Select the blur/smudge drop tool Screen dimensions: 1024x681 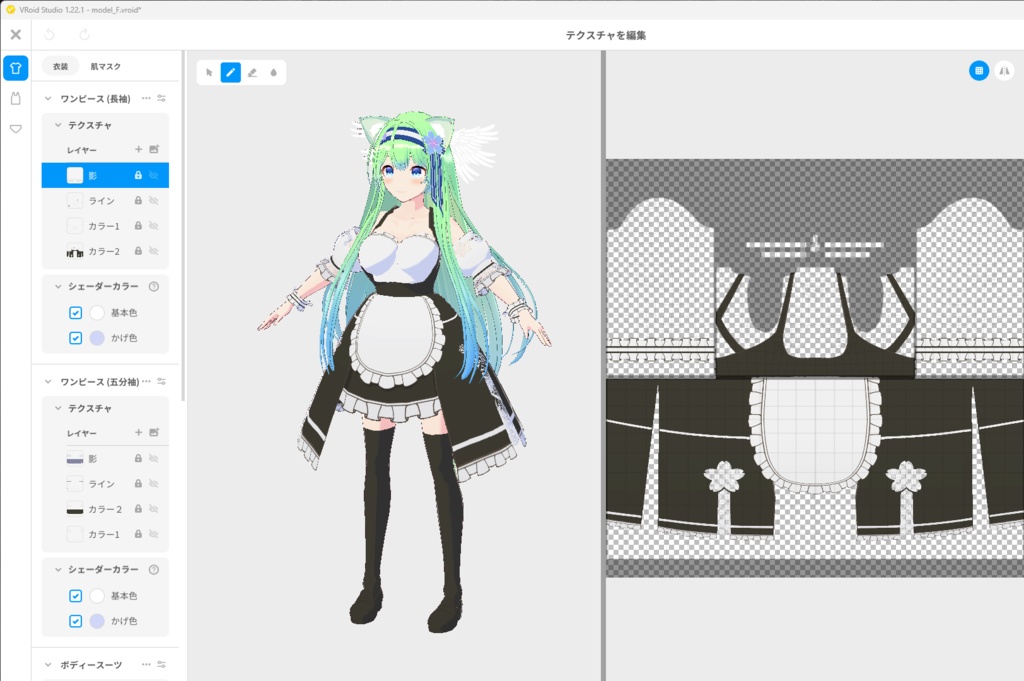273,72
